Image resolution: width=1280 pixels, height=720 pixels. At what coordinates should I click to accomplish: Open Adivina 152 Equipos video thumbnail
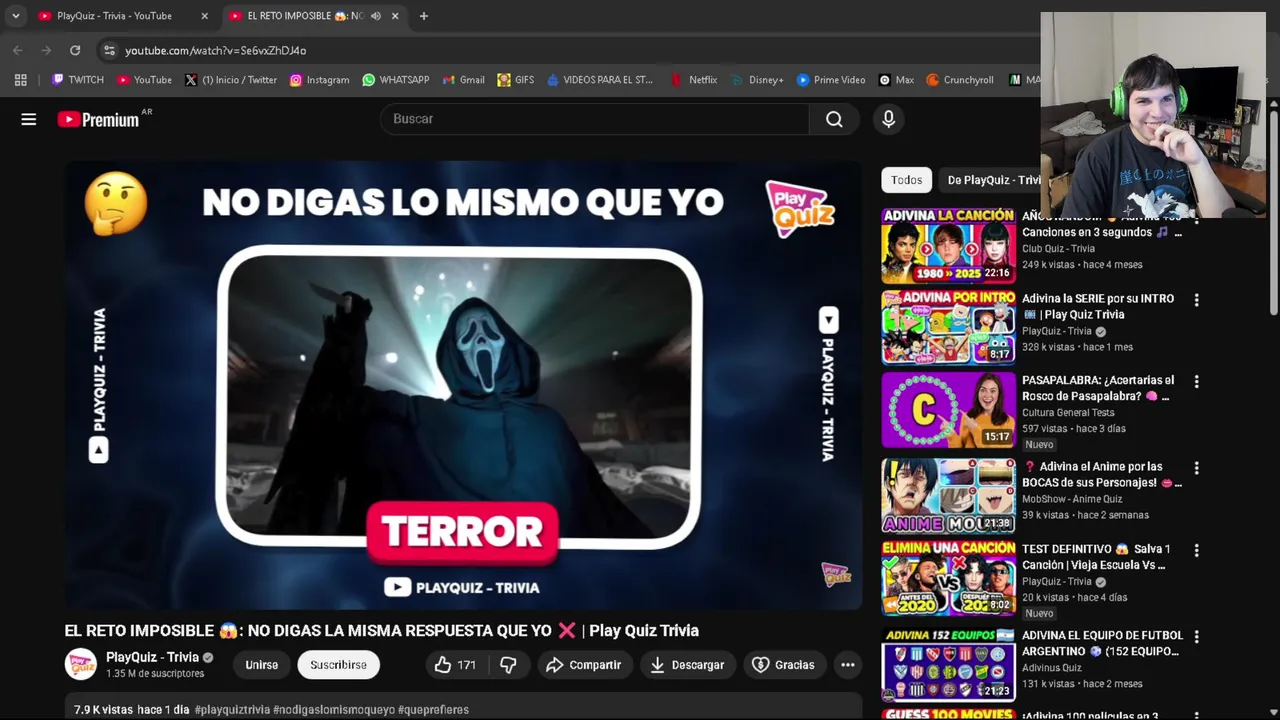[x=948, y=664]
